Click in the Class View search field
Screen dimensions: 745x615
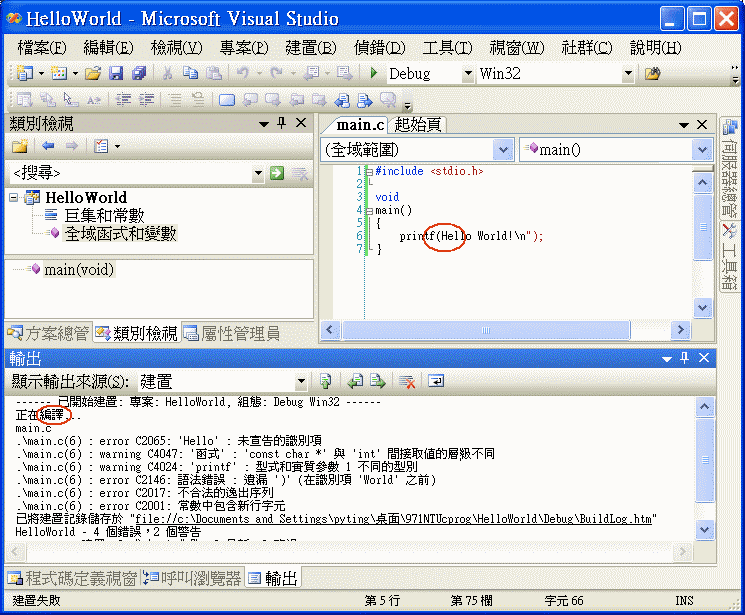tap(132, 173)
